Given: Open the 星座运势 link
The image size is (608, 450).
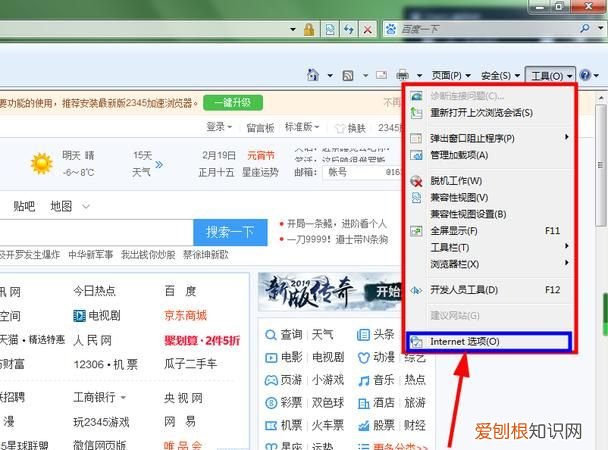Looking at the screenshot, I should click(260, 172).
